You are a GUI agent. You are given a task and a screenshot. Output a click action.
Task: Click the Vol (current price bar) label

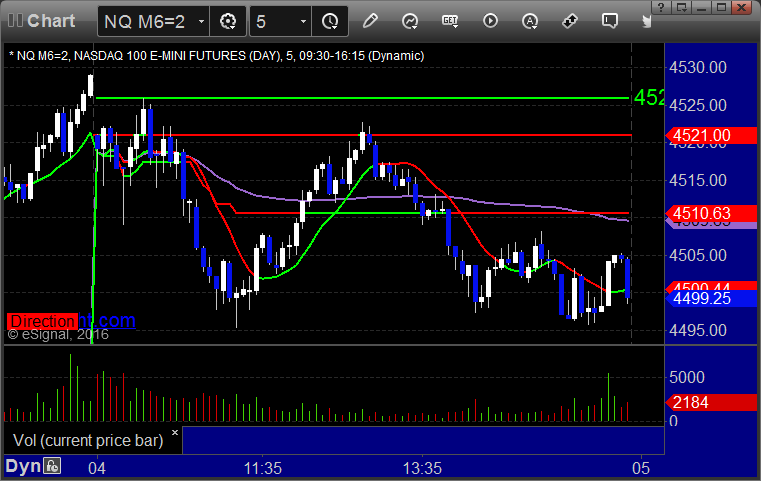pos(88,440)
